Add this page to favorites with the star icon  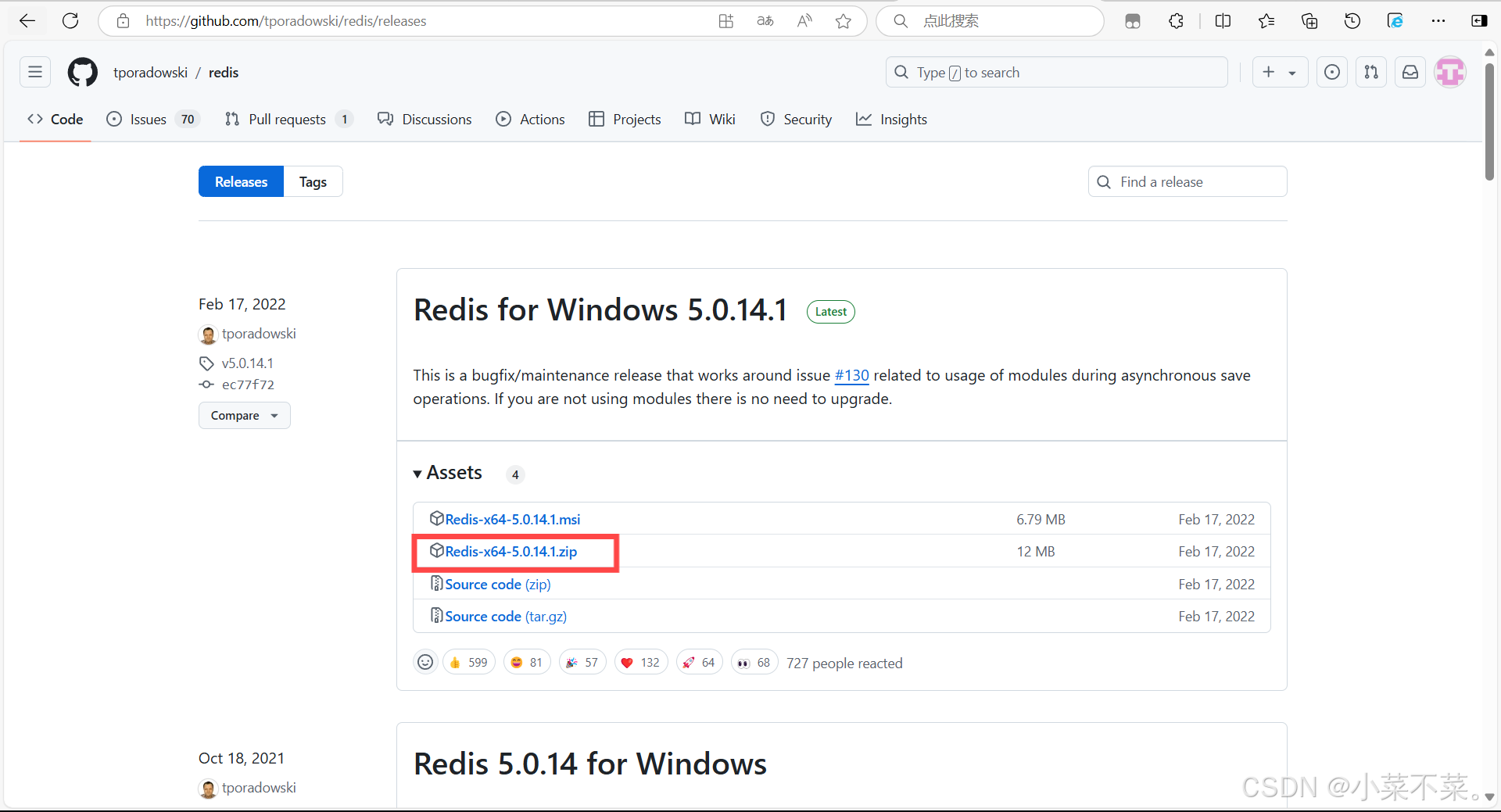(843, 21)
